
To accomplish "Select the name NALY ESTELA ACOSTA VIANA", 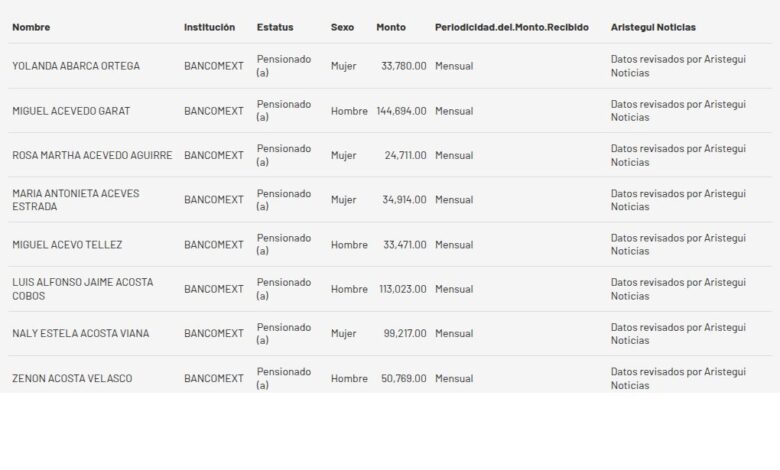I will [81, 333].
